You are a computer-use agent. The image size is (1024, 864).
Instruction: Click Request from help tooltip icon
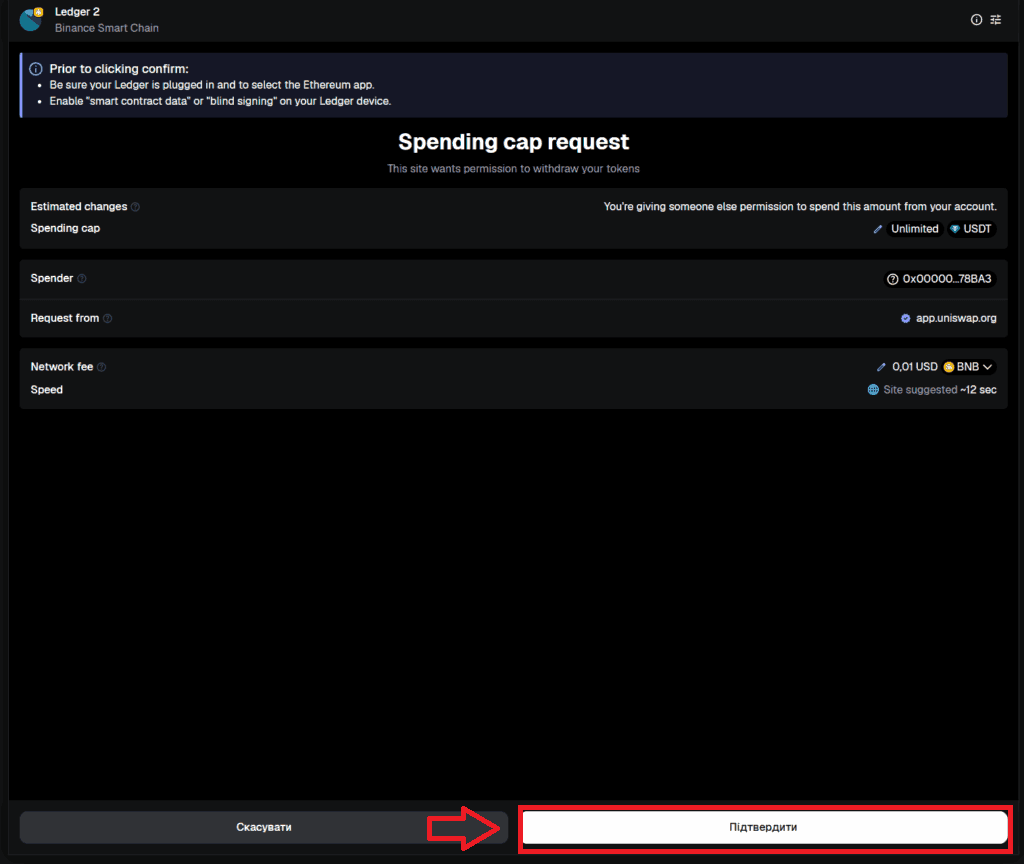(x=108, y=319)
